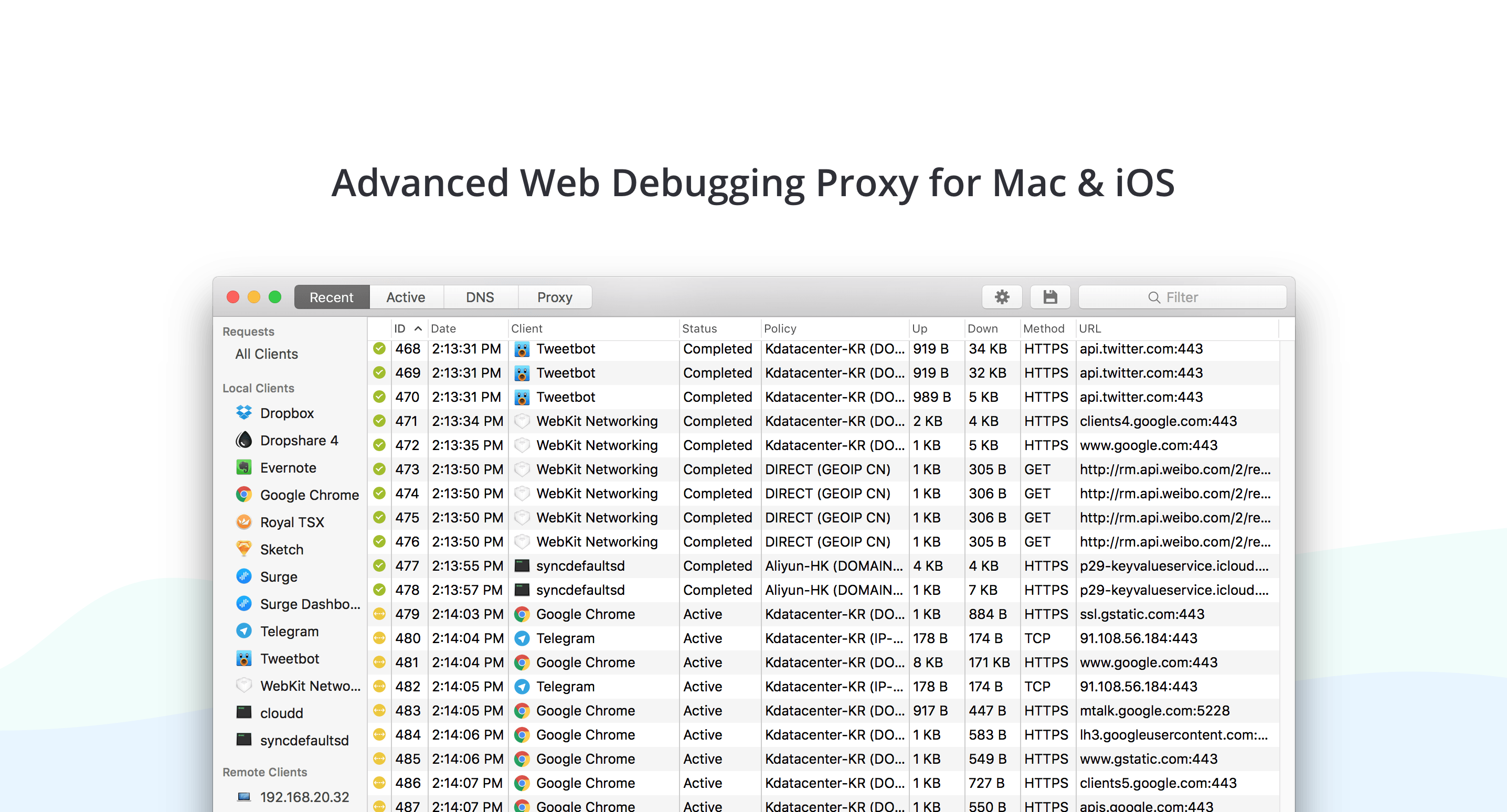Switch to the Active tab
Image resolution: width=1507 pixels, height=812 pixels.
point(406,297)
